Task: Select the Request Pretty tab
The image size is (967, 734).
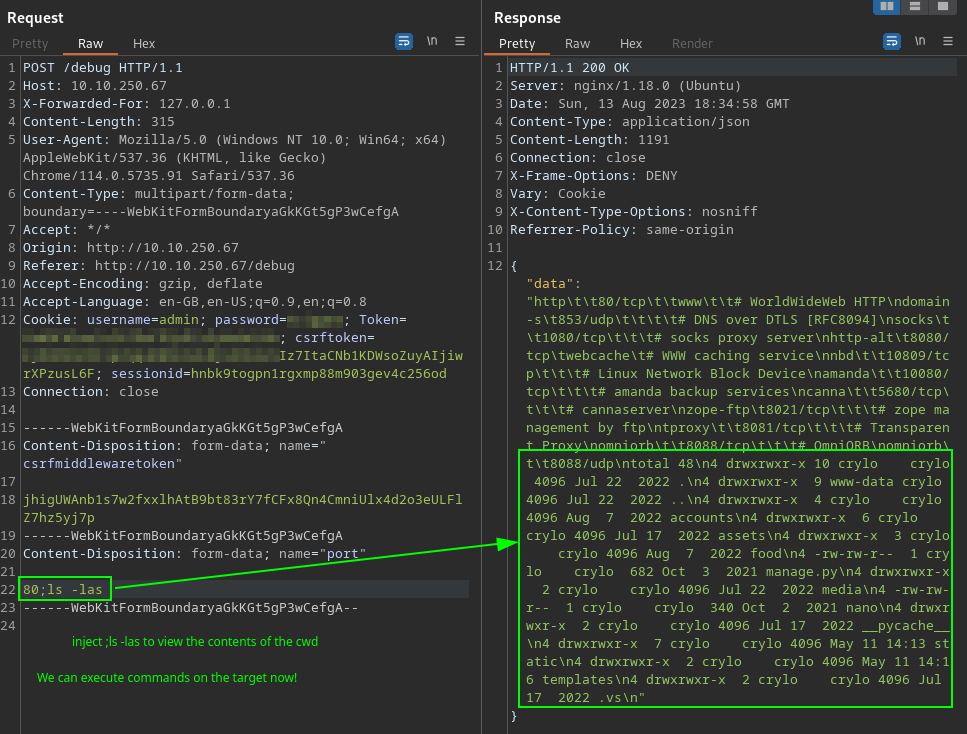Action: pos(30,44)
